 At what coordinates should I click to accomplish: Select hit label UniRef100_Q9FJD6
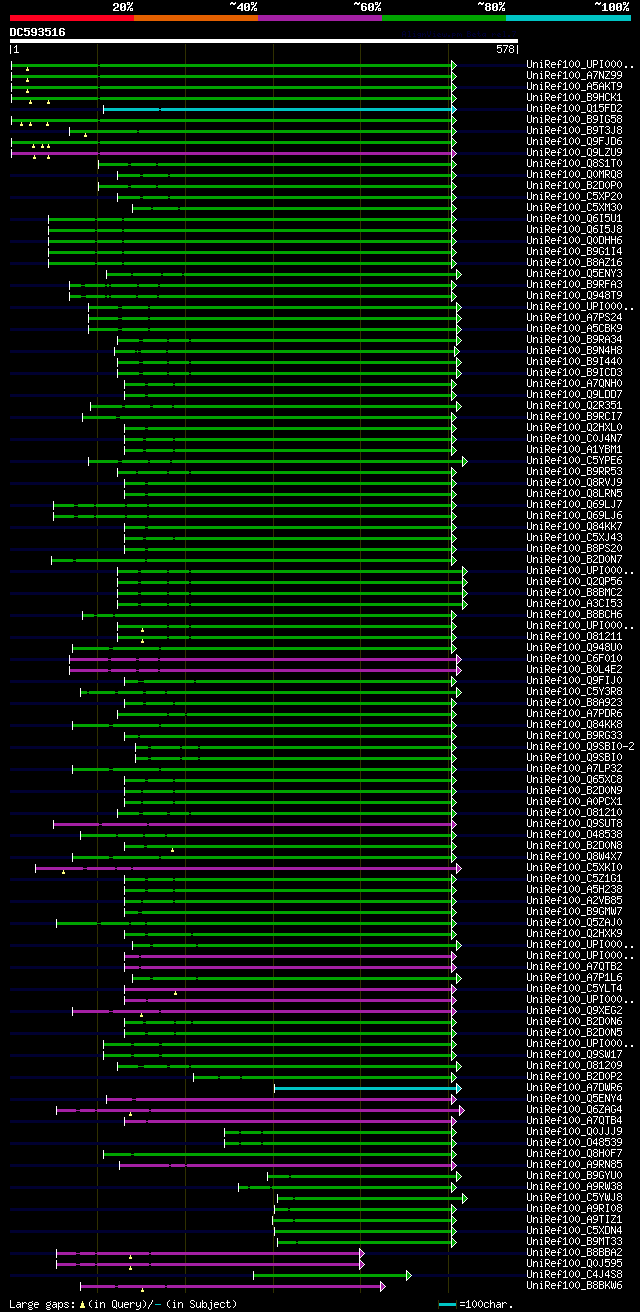(574, 142)
